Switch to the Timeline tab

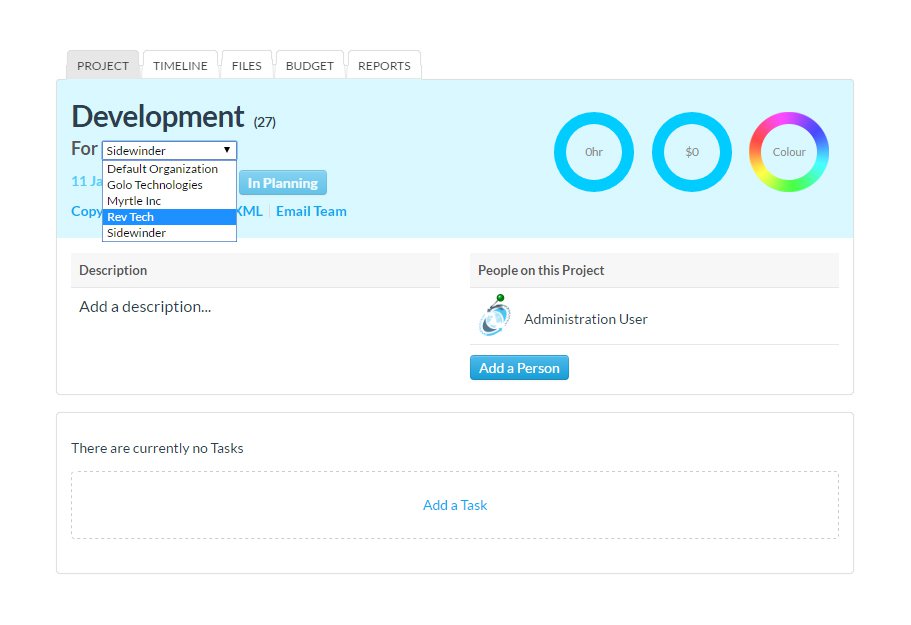180,66
